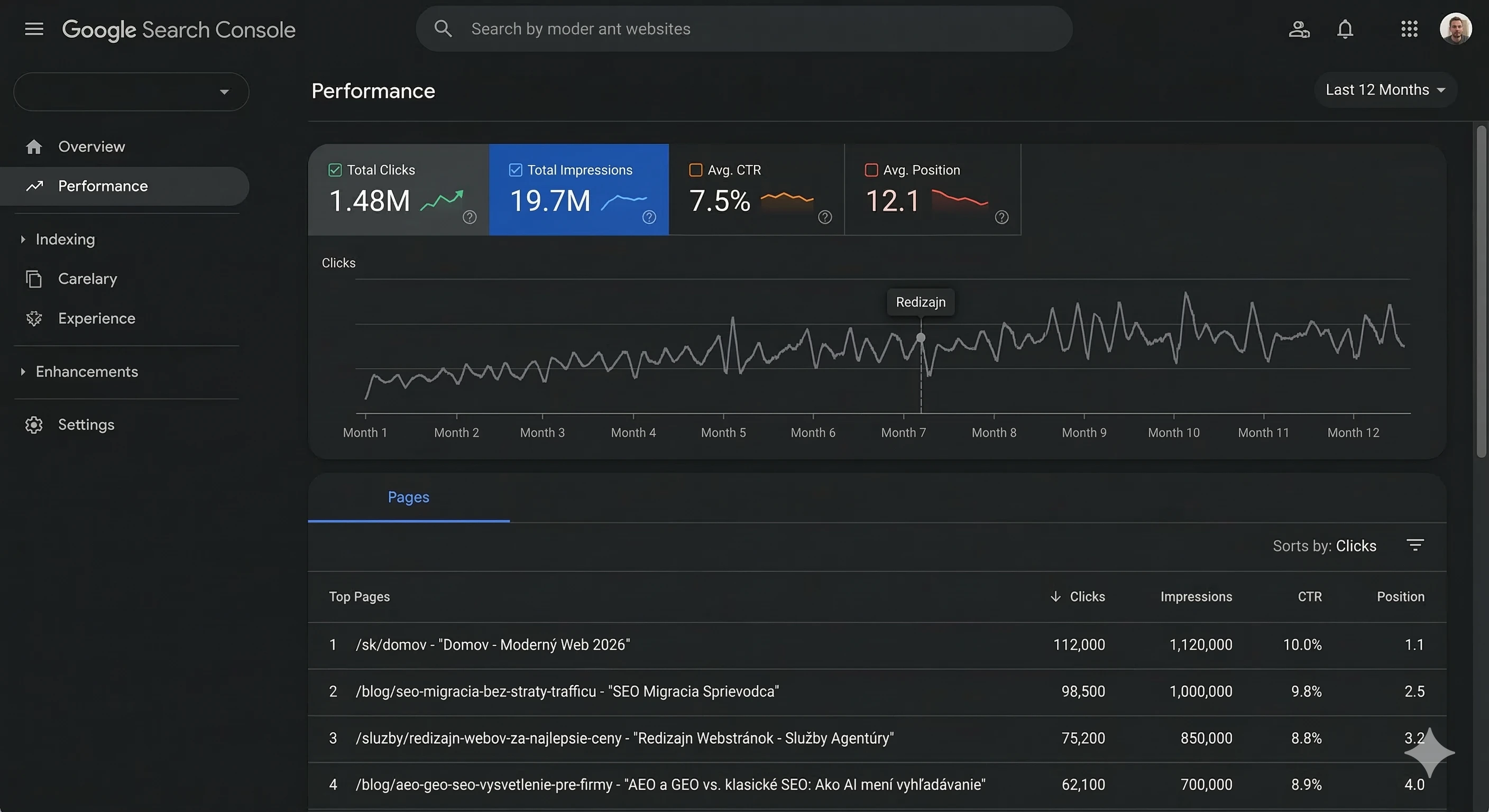Viewport: 1489px width, 812px height.
Task: Enable the Avg. CTR checkbox
Action: pyautogui.click(x=696, y=170)
